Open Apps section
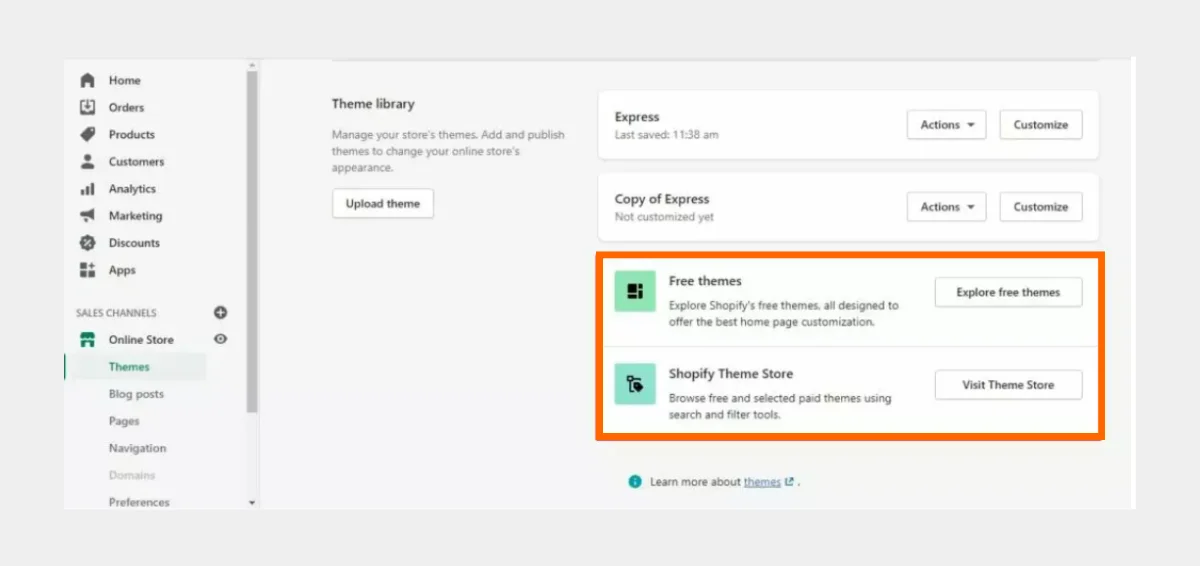 [122, 269]
